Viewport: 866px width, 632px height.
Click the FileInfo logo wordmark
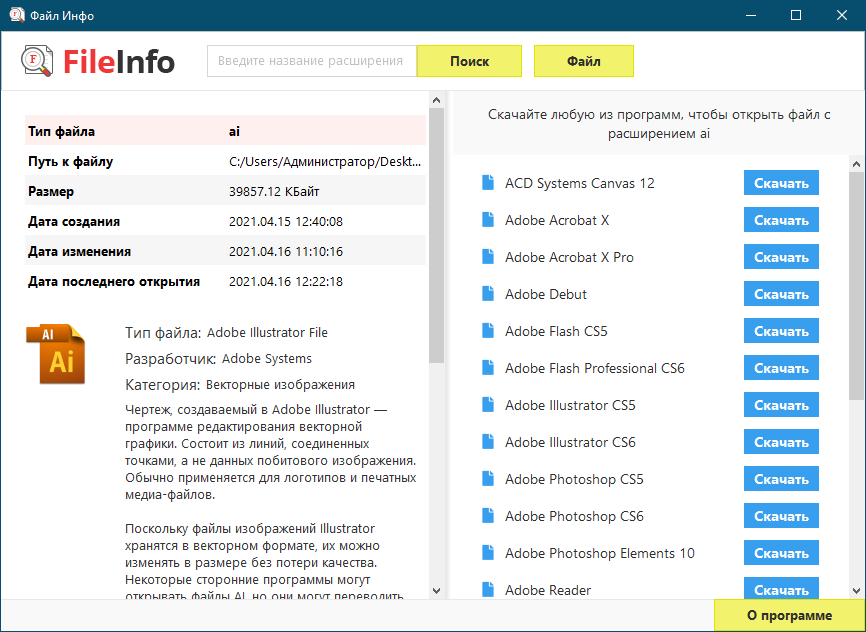tap(119, 61)
